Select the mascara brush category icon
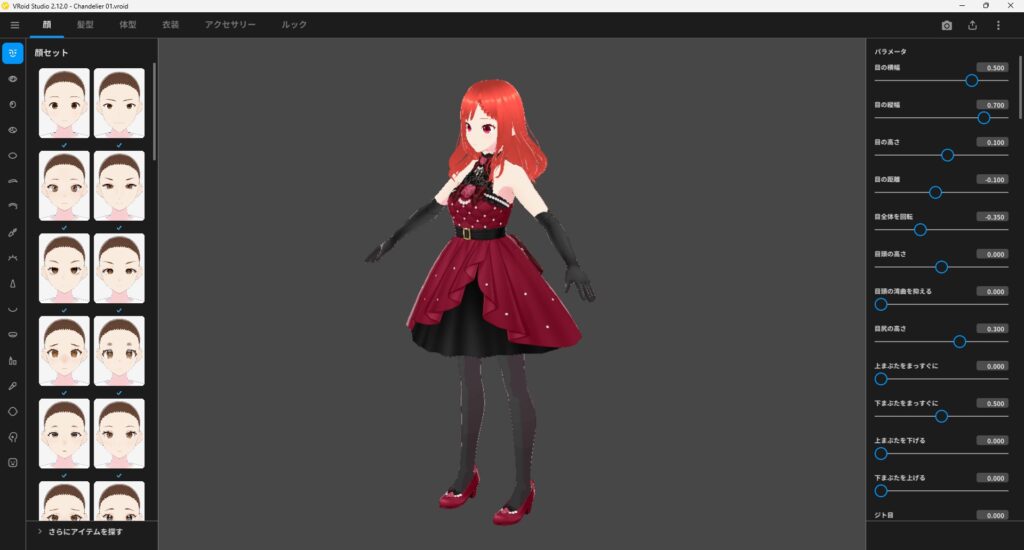Viewport: 1024px width, 550px height. pyautogui.click(x=12, y=232)
